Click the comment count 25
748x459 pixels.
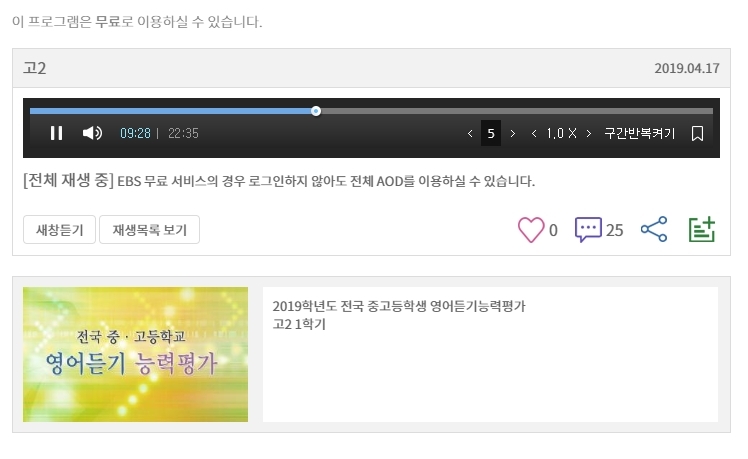click(614, 230)
